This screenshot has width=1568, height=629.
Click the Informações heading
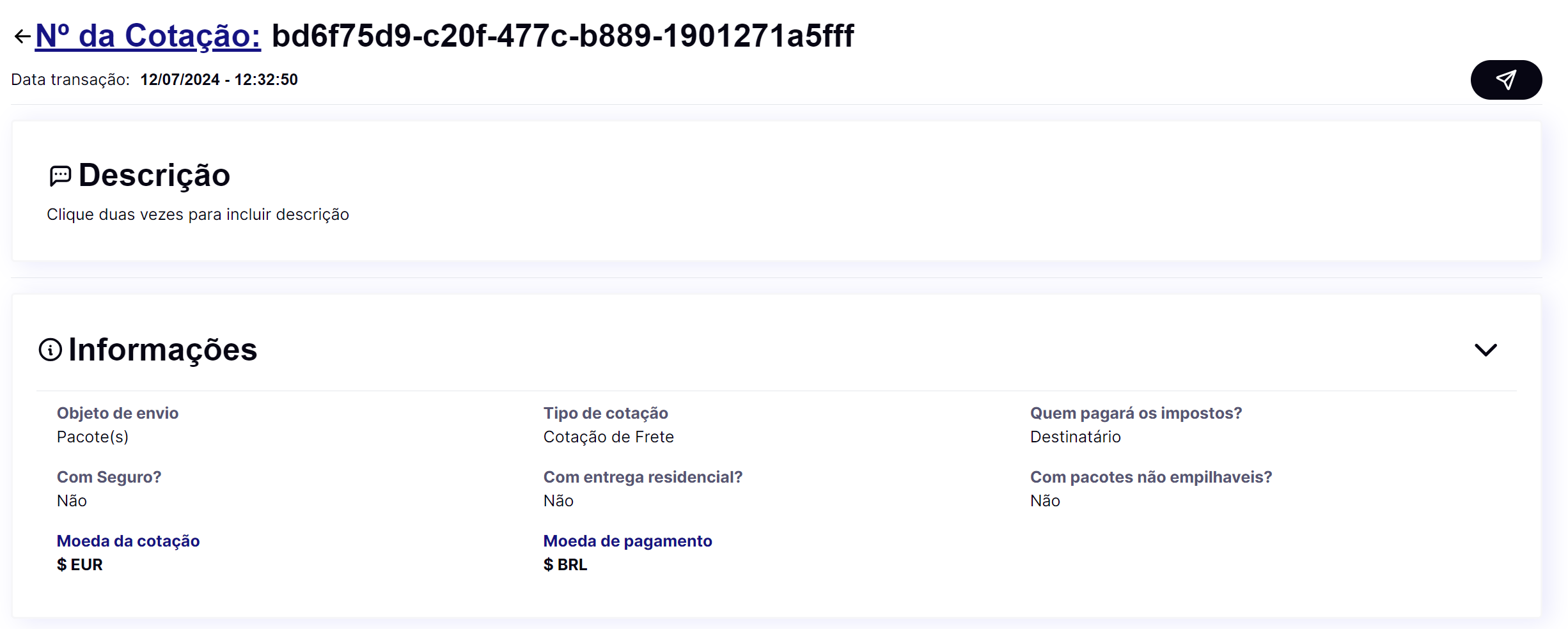coord(162,350)
